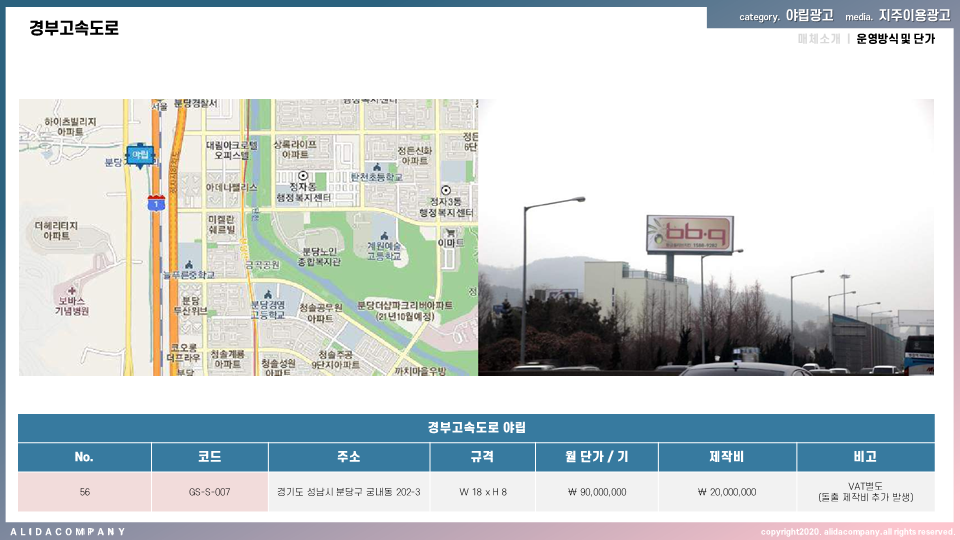Click the 경부고속도로 야립 table title bar
Viewport: 960px width, 540px height.
(476, 428)
